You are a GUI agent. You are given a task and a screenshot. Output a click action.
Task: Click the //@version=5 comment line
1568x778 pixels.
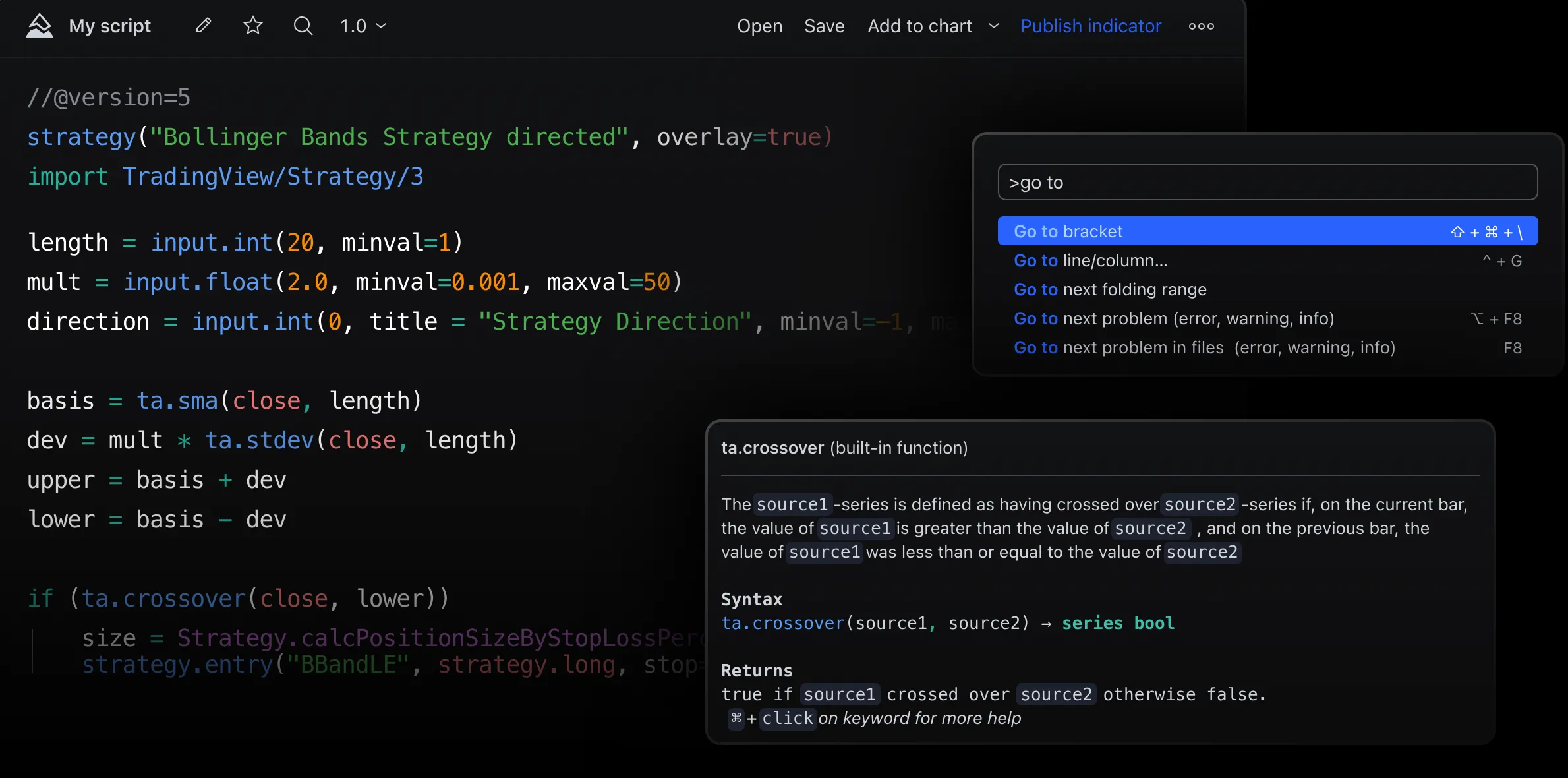click(109, 98)
